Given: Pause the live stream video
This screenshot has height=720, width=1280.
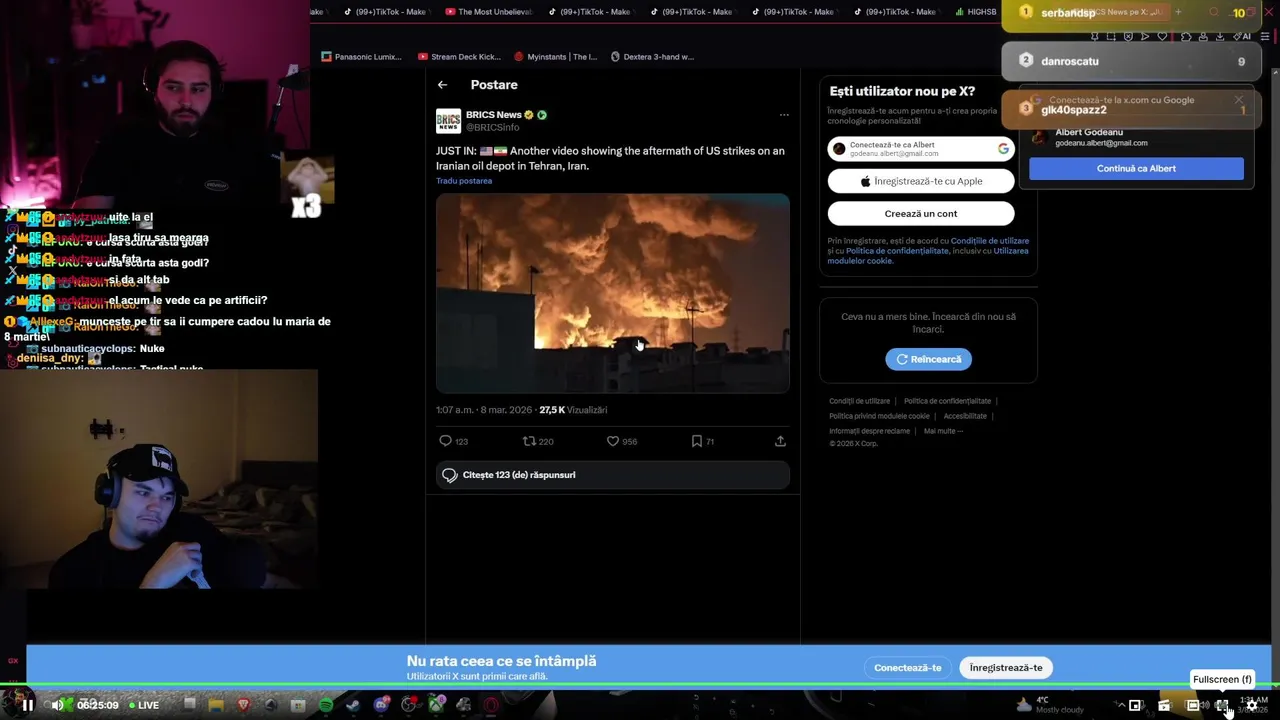Looking at the screenshot, I should click(28, 705).
